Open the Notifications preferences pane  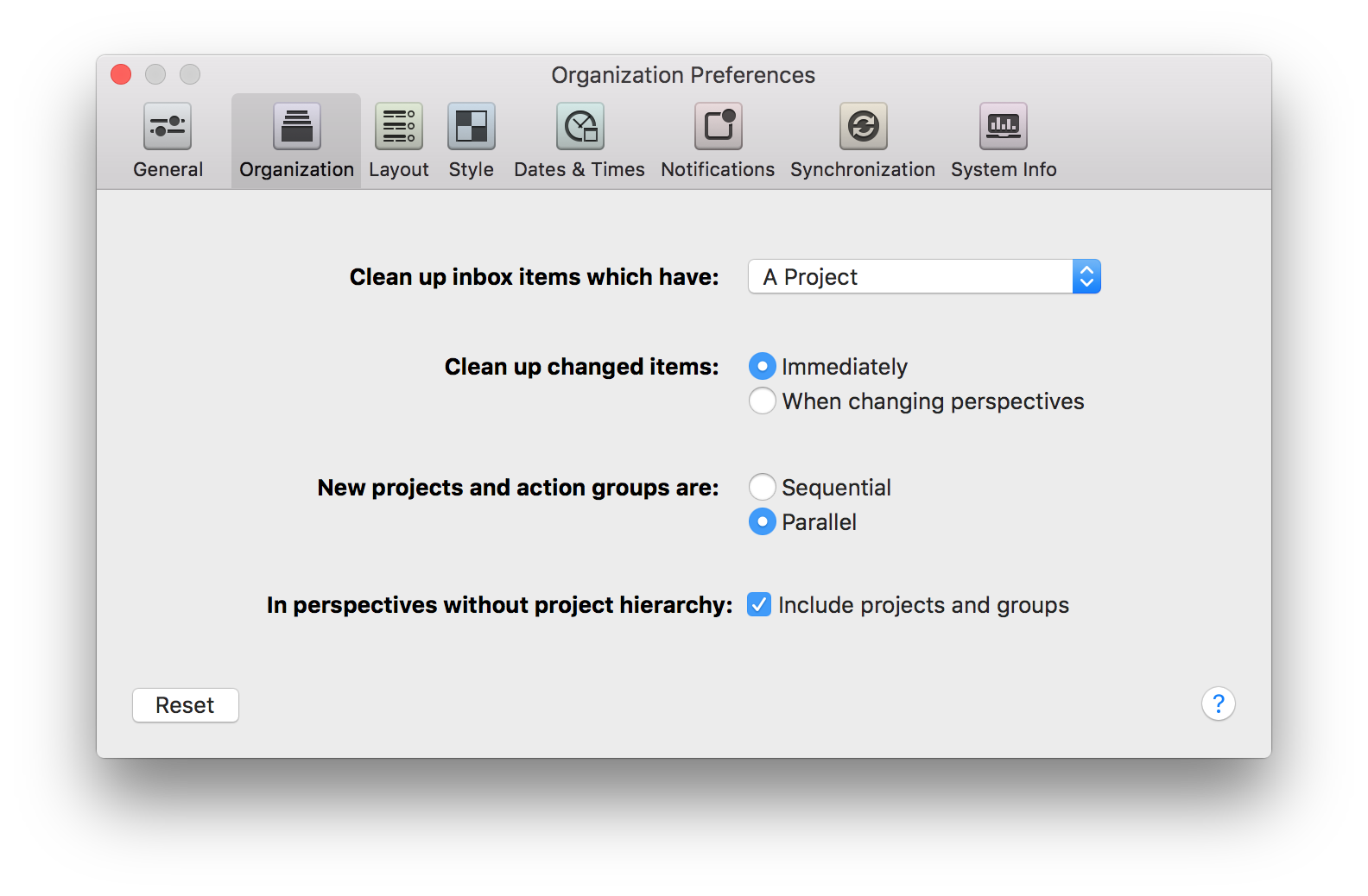pos(718,141)
